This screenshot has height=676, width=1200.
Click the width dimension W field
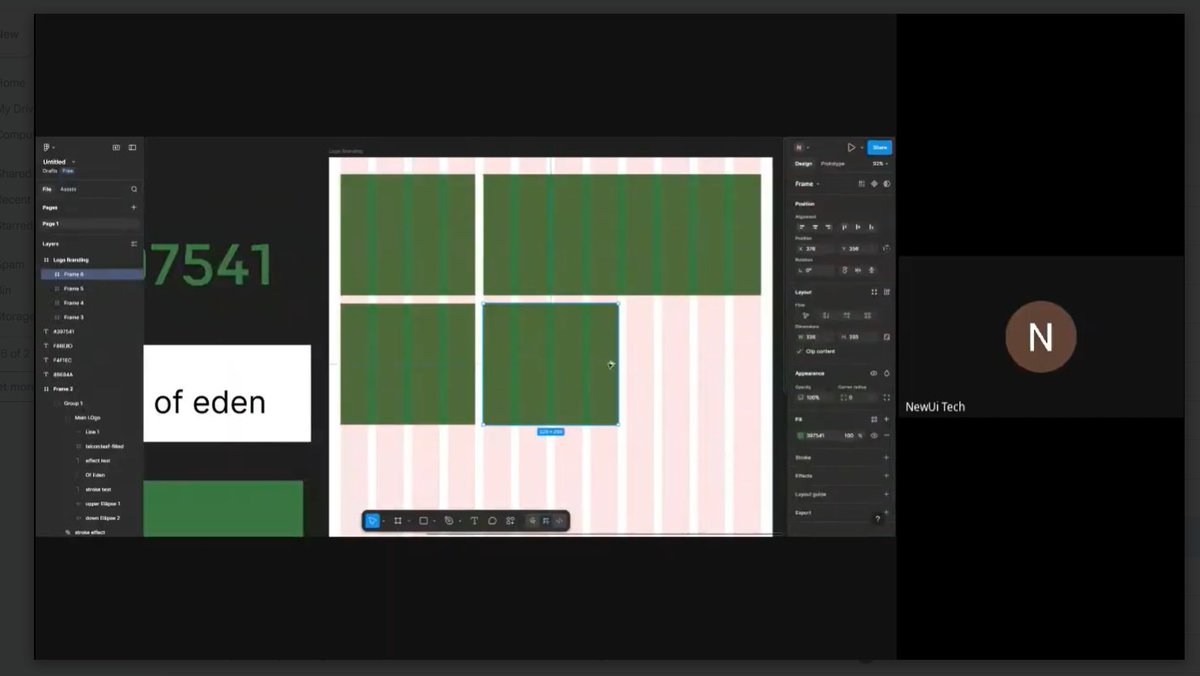815,337
